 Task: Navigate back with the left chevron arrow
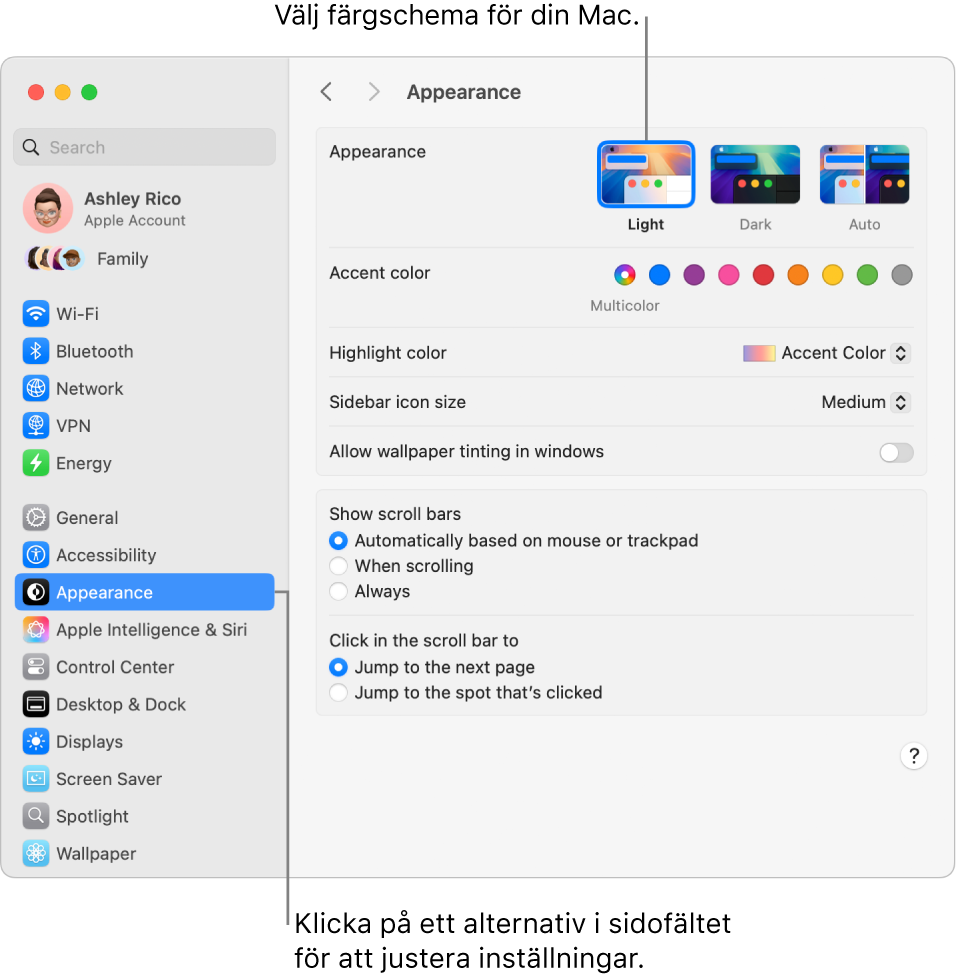click(326, 91)
